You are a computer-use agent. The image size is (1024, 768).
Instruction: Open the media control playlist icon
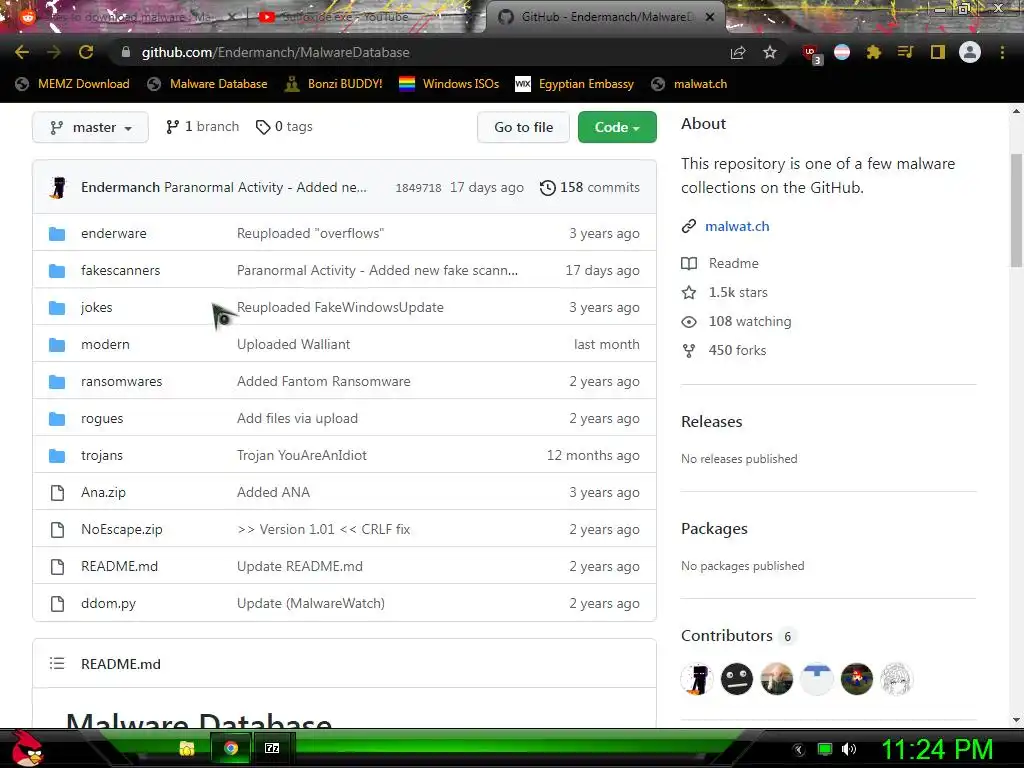pos(905,52)
